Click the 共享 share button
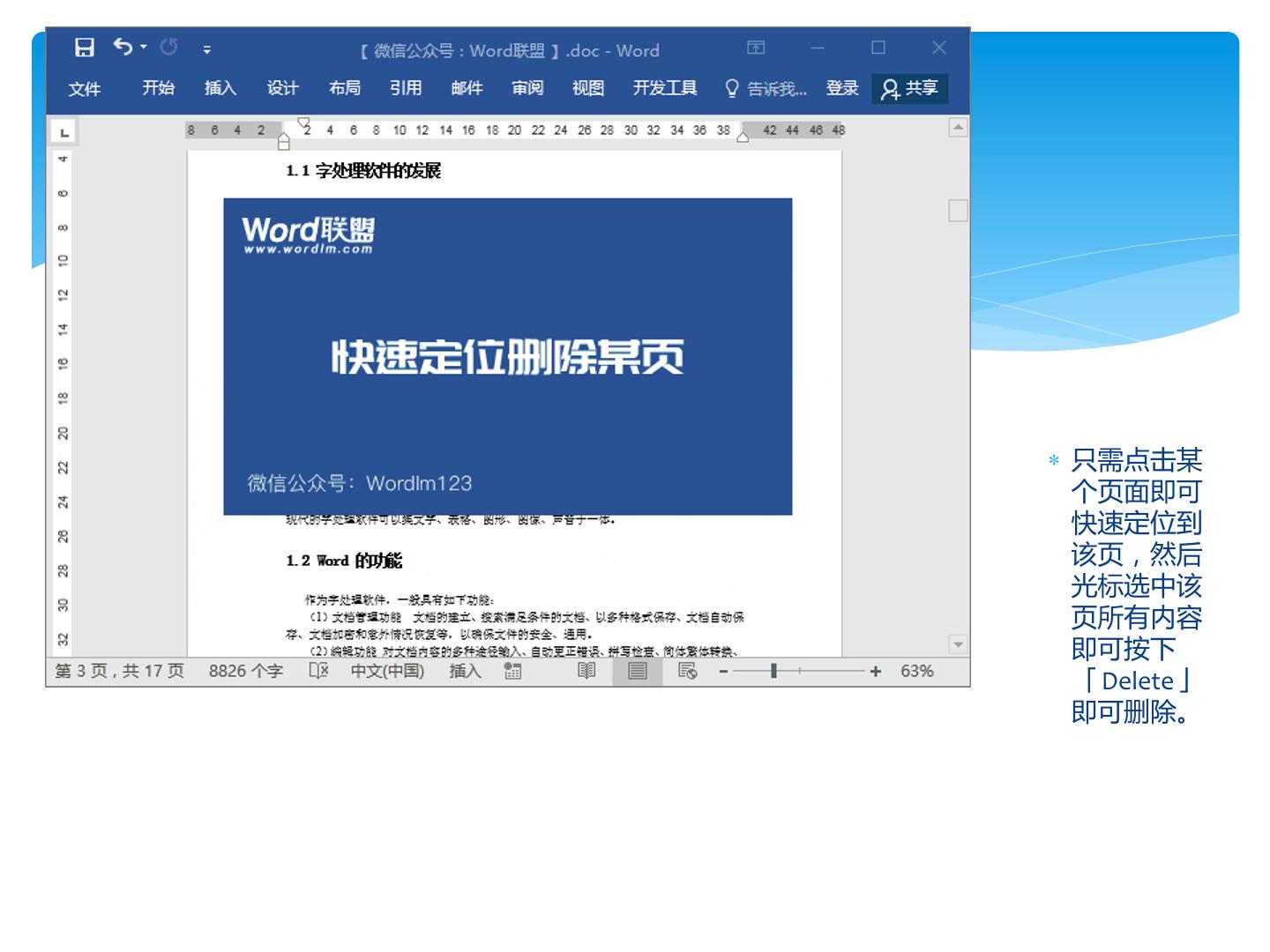The image size is (1270, 952). 910,88
